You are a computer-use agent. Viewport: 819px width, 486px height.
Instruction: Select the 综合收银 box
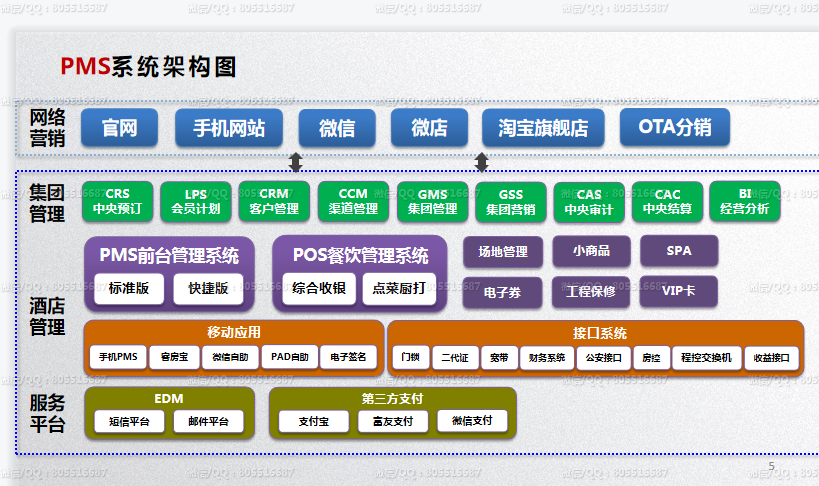[x=319, y=288]
